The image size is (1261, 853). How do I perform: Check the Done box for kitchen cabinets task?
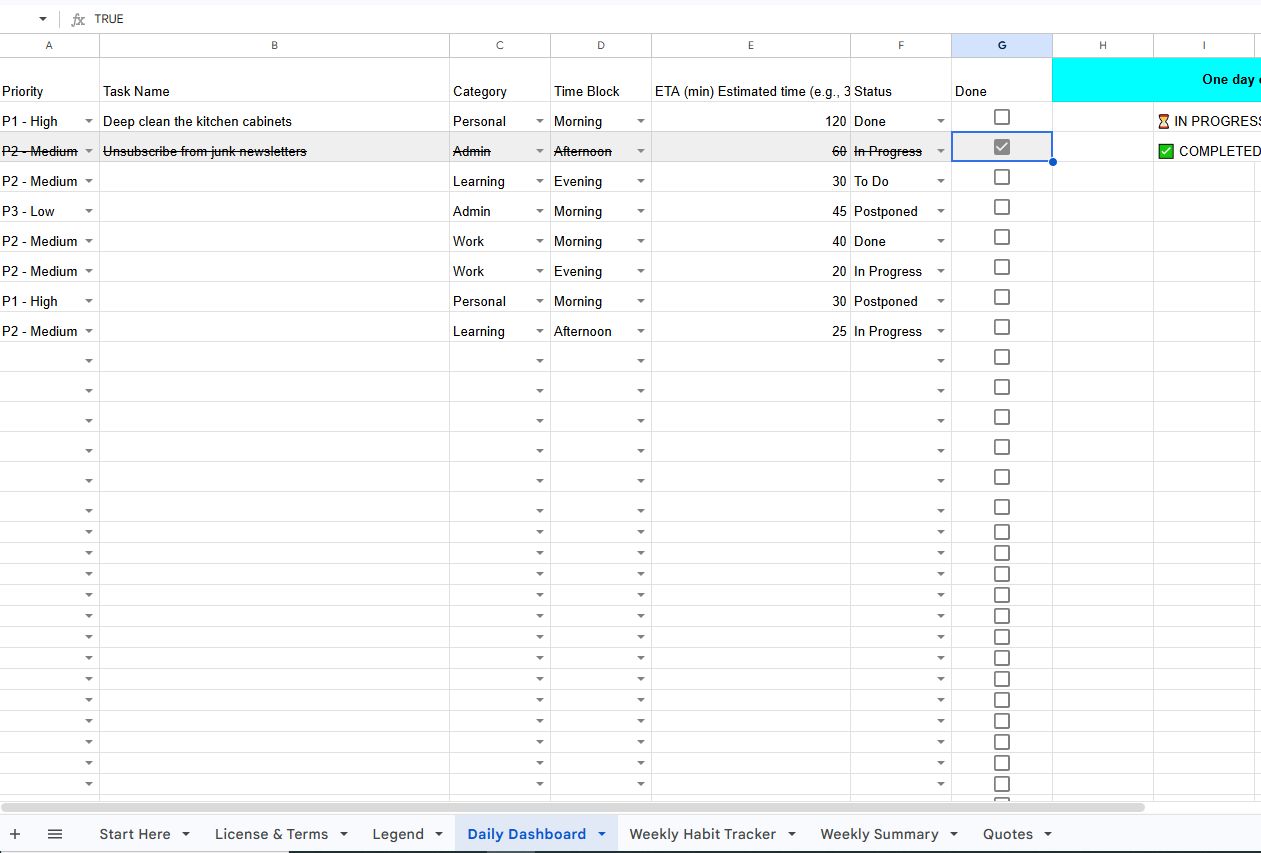pos(1001,117)
